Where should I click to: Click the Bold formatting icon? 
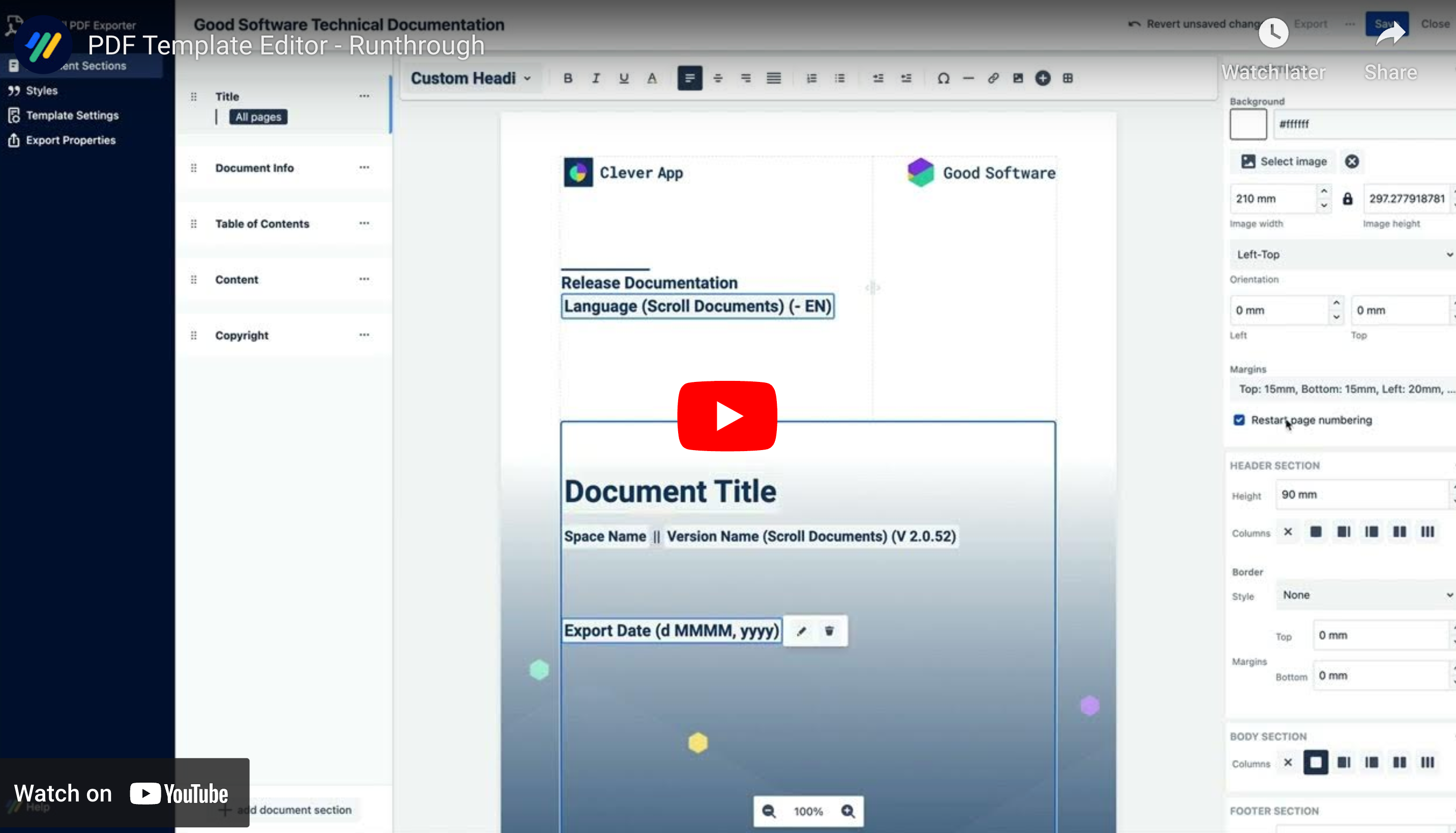[x=567, y=78]
